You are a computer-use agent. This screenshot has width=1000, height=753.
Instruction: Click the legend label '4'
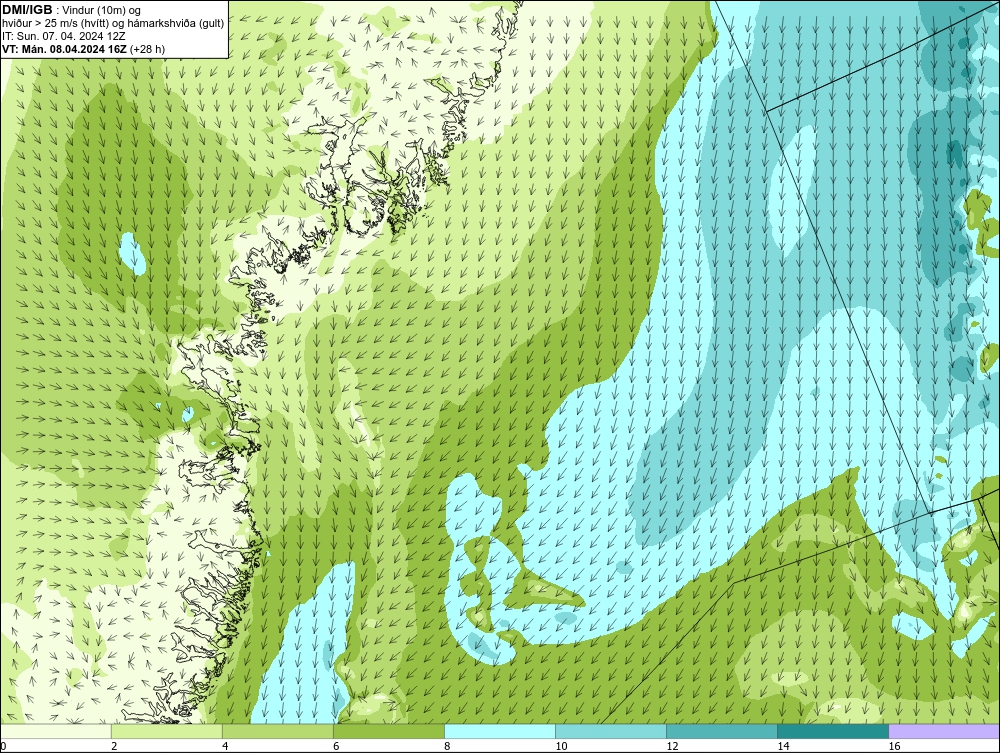point(225,746)
